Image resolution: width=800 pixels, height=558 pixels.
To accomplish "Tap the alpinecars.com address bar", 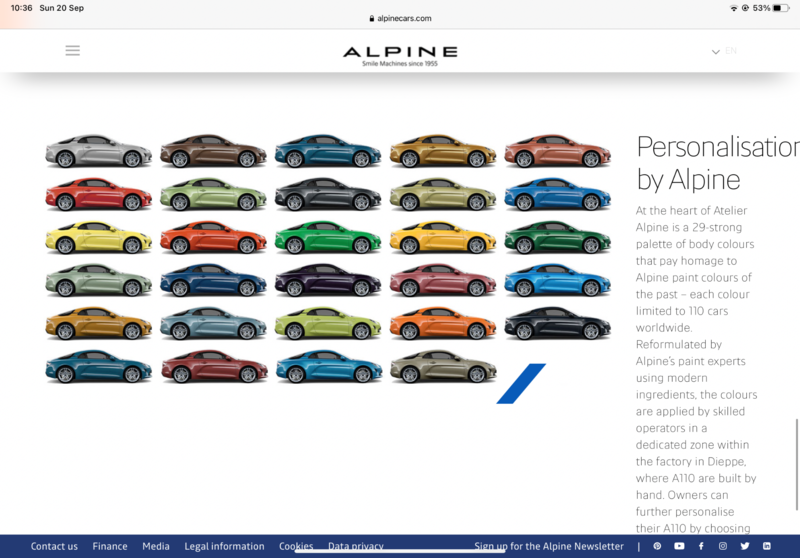I will pos(400,18).
